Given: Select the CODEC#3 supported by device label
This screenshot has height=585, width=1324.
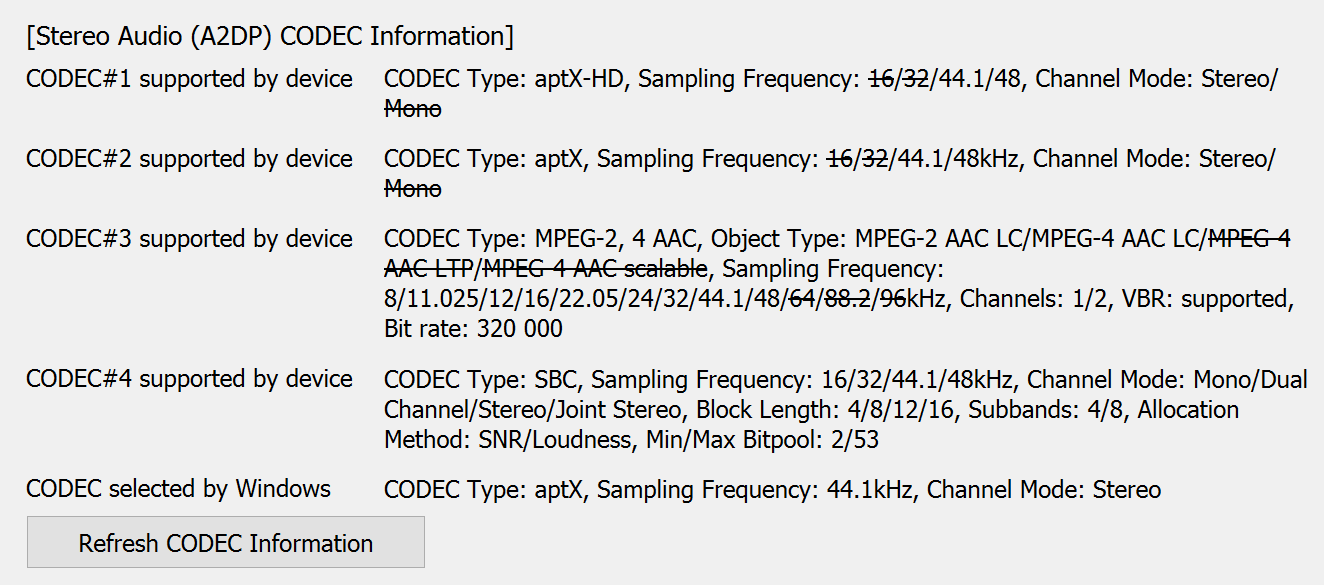Looking at the screenshot, I should point(189,239).
